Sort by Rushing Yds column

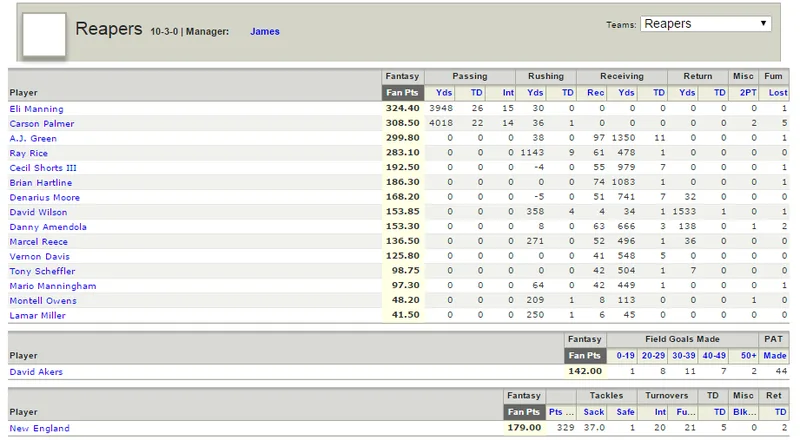click(535, 93)
